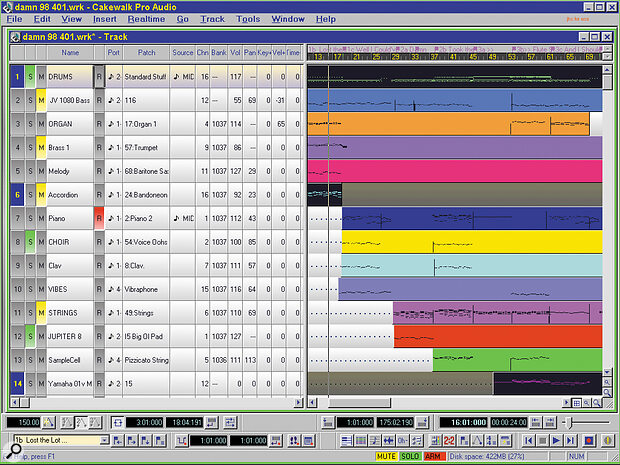Select the orange ORGAN clip
Screen dimensions: 620x465
coord(448,124)
